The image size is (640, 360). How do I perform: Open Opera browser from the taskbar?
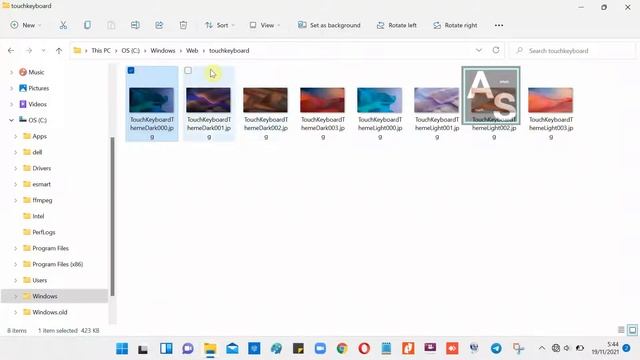pos(364,349)
